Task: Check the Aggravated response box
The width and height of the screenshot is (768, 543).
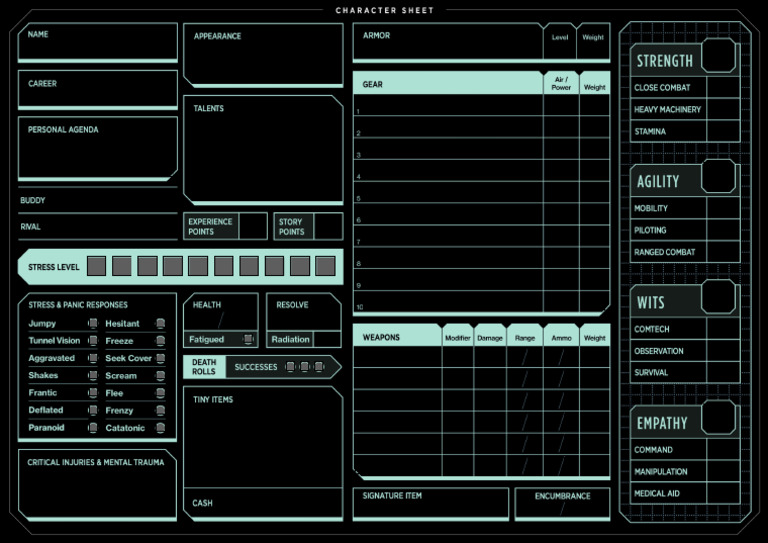Action: point(93,358)
